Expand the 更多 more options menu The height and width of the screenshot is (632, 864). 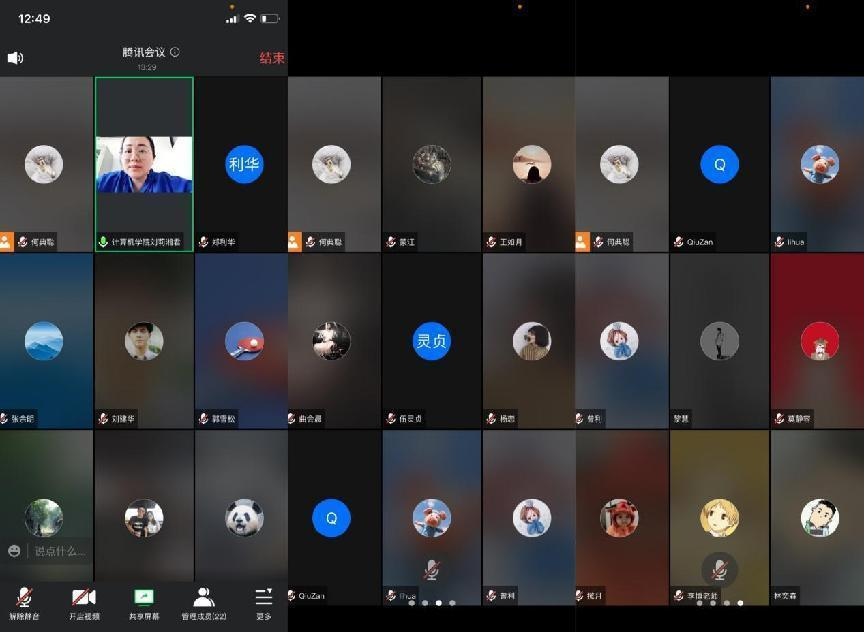263,603
